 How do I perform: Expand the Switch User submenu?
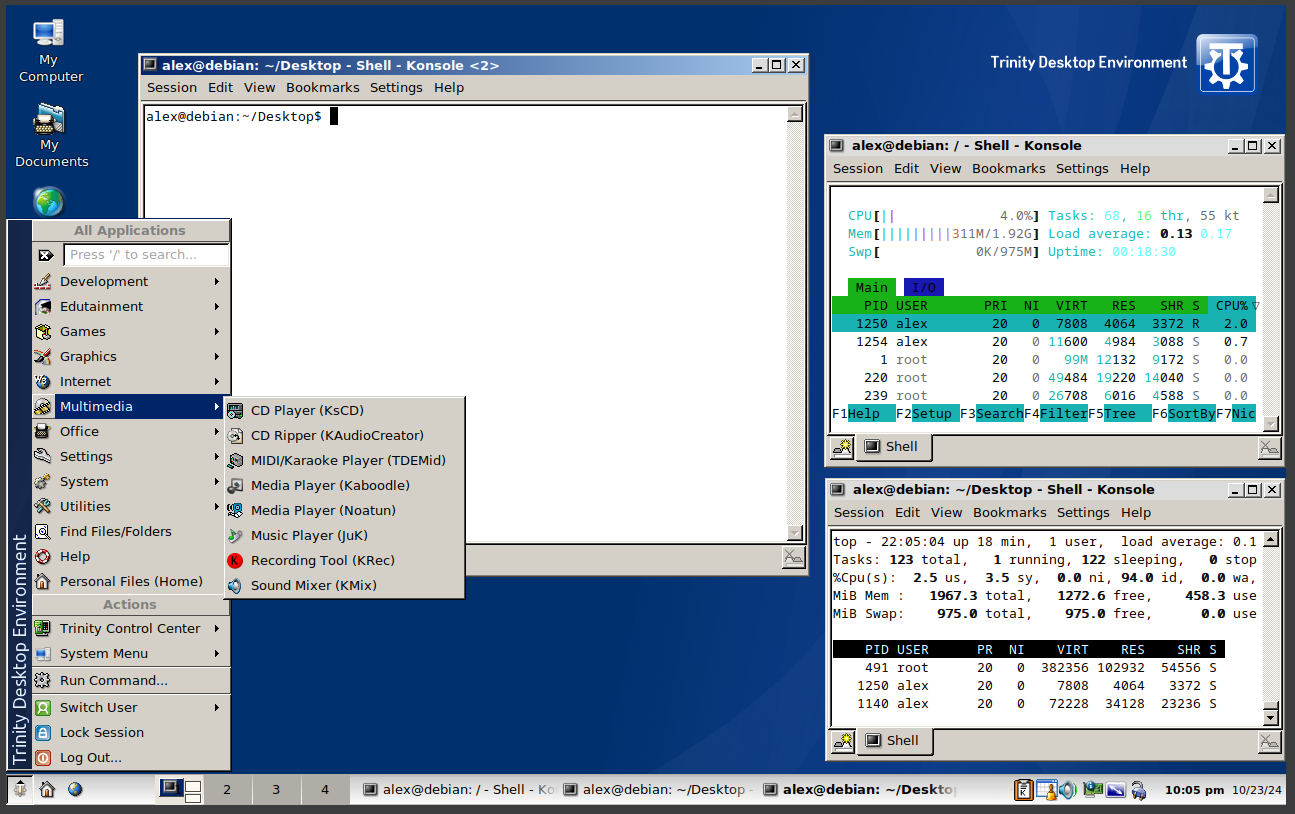click(x=98, y=707)
